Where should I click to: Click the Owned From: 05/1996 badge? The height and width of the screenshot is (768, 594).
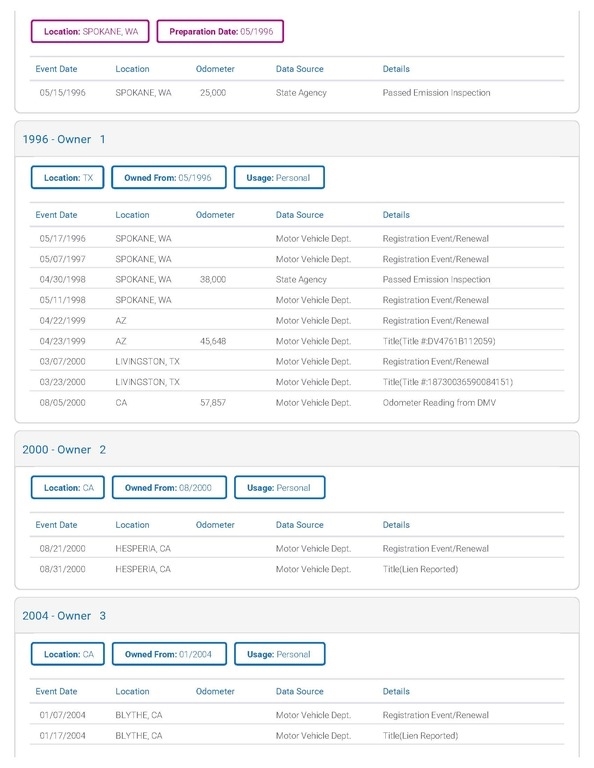(168, 178)
